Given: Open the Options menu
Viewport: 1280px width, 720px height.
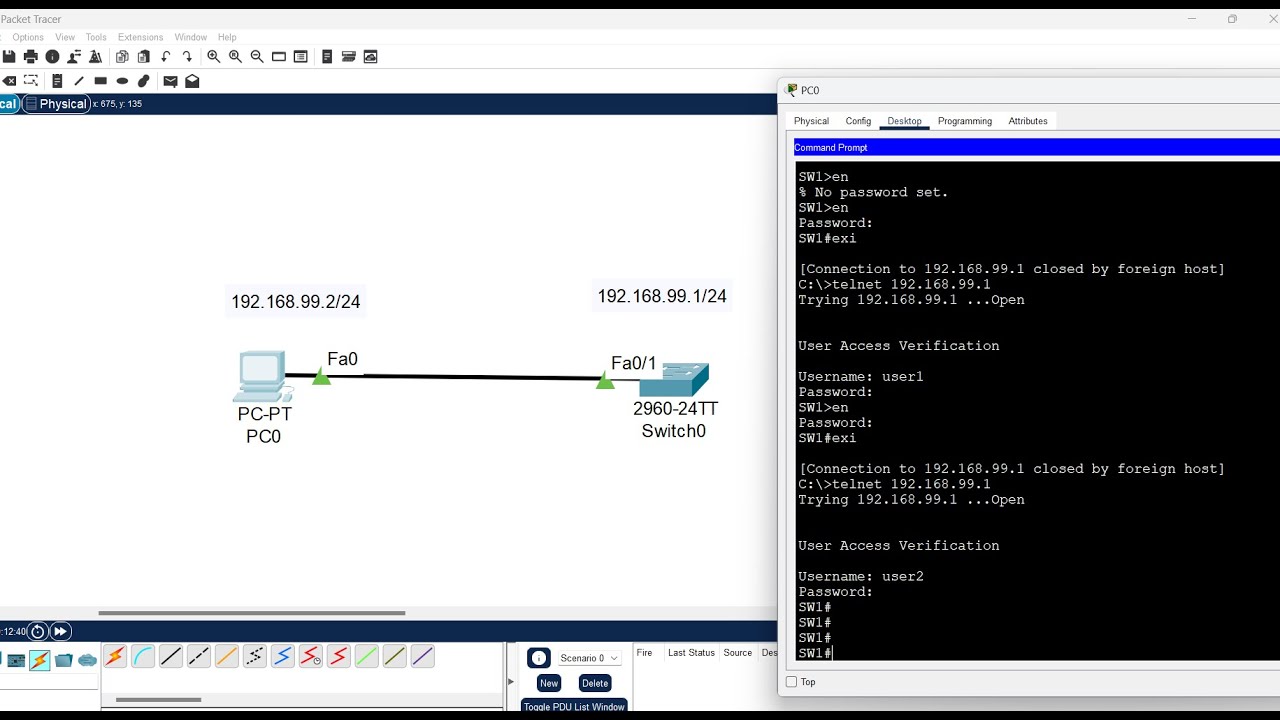Looking at the screenshot, I should [x=28, y=37].
